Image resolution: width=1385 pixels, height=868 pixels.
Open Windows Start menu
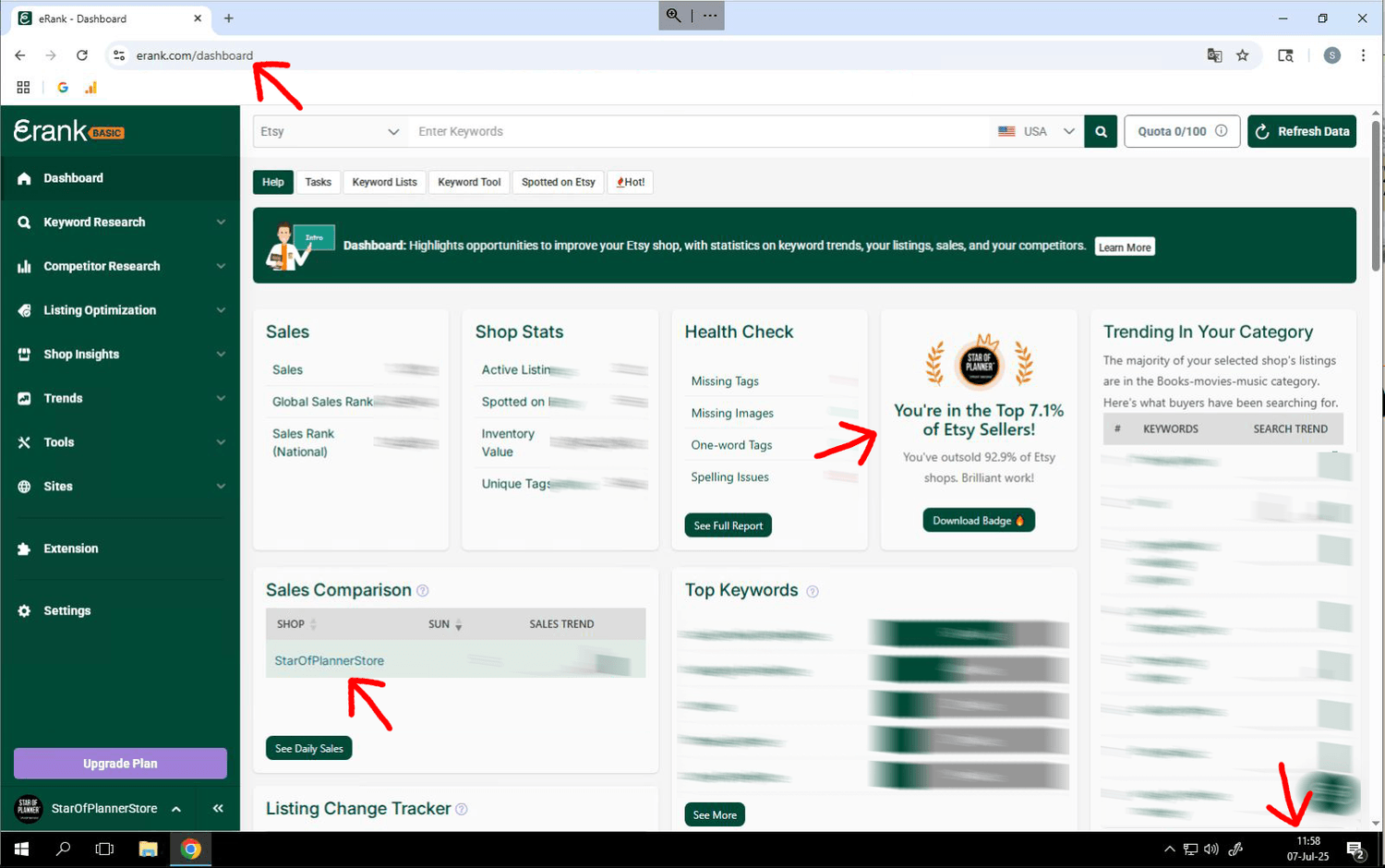tap(21, 850)
